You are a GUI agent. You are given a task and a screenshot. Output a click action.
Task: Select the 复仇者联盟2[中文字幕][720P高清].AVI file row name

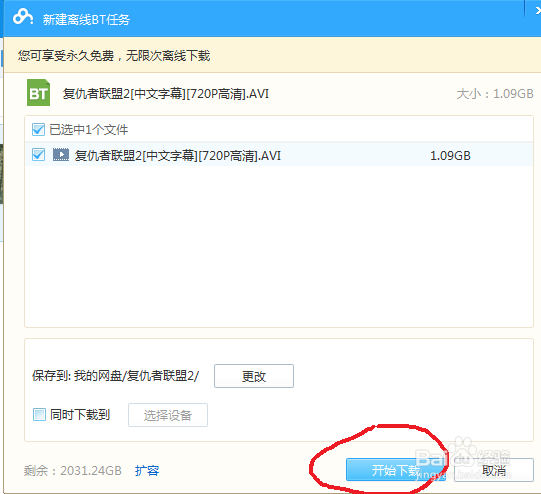coord(178,156)
